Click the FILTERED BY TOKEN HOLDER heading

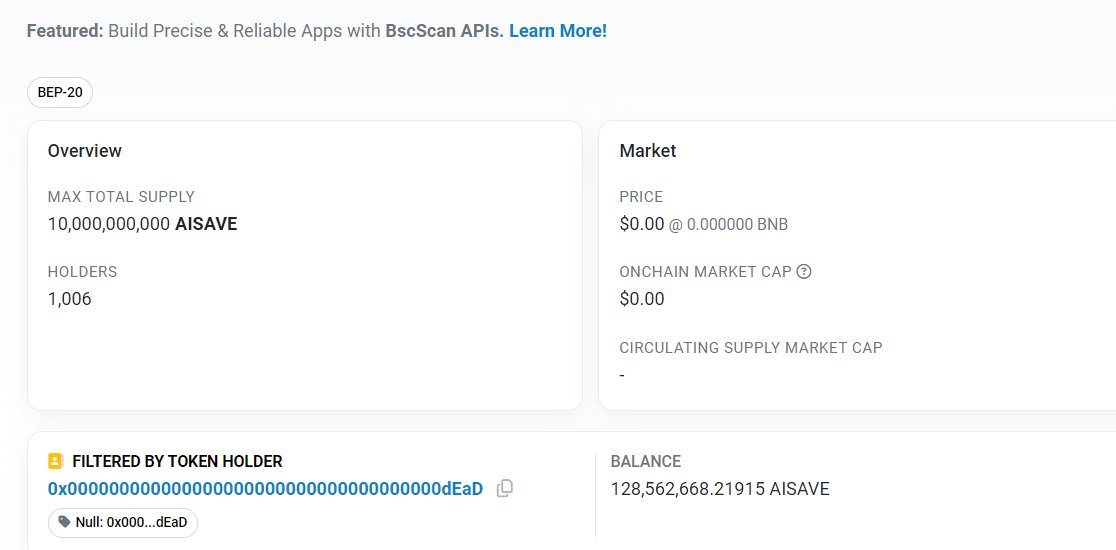tap(177, 461)
